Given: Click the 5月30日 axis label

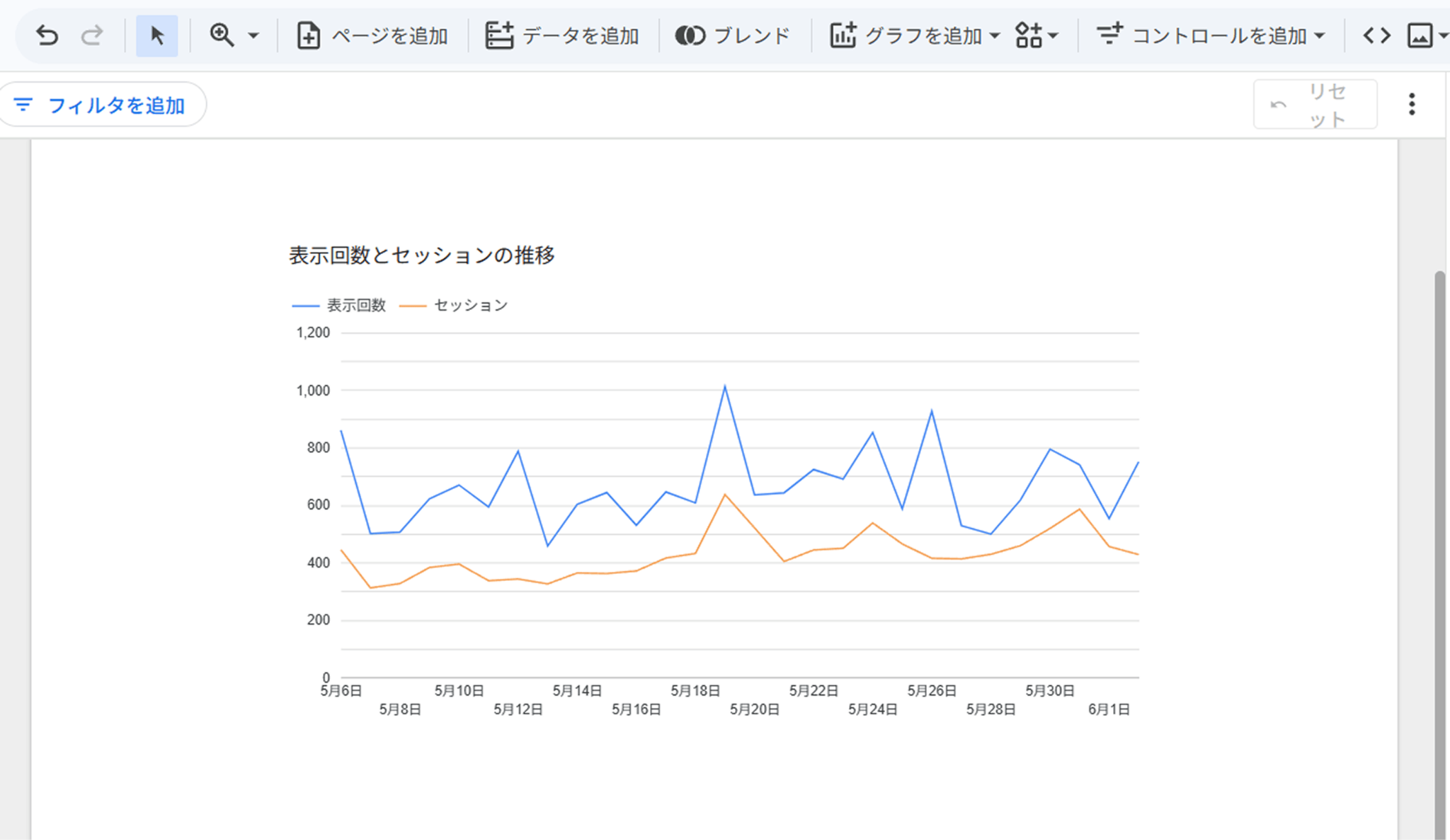Looking at the screenshot, I should coord(1050,691).
